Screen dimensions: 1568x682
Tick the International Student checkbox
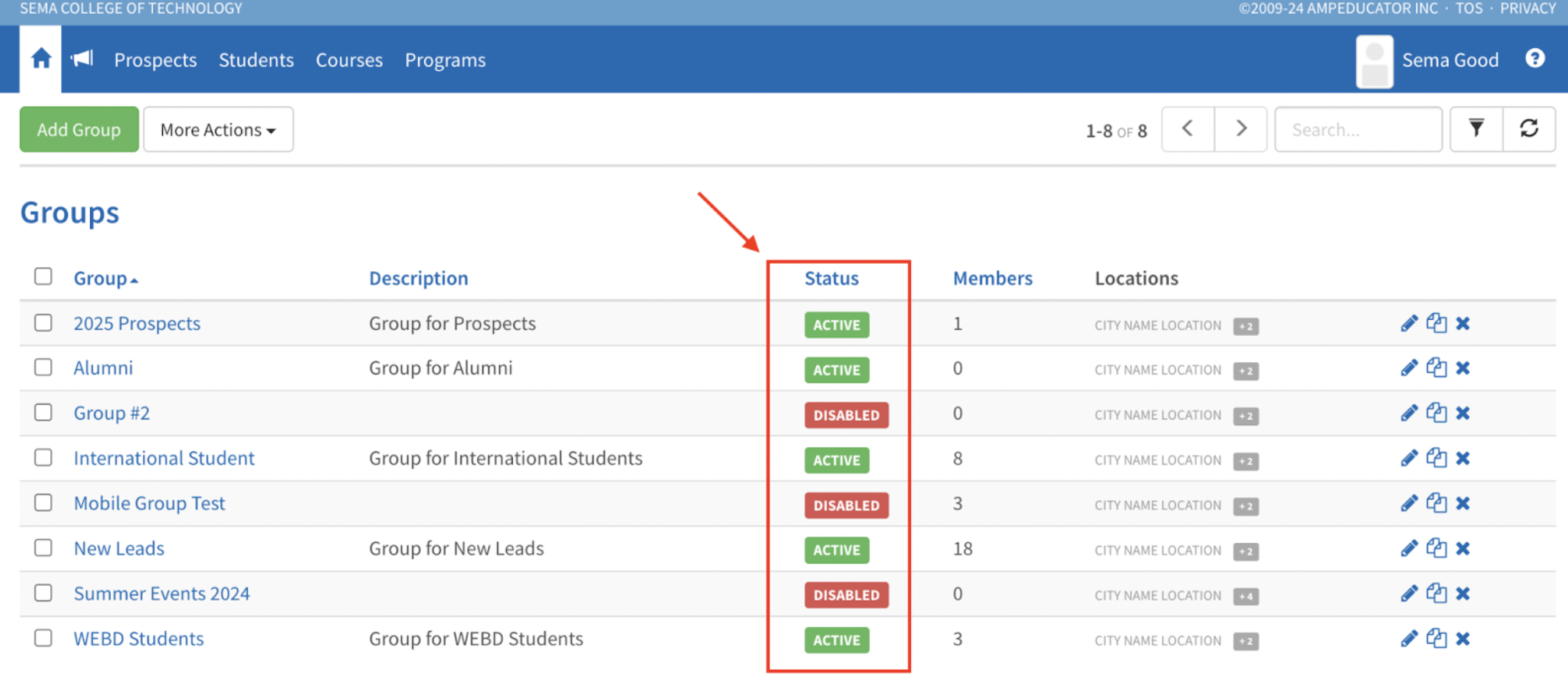pos(43,457)
